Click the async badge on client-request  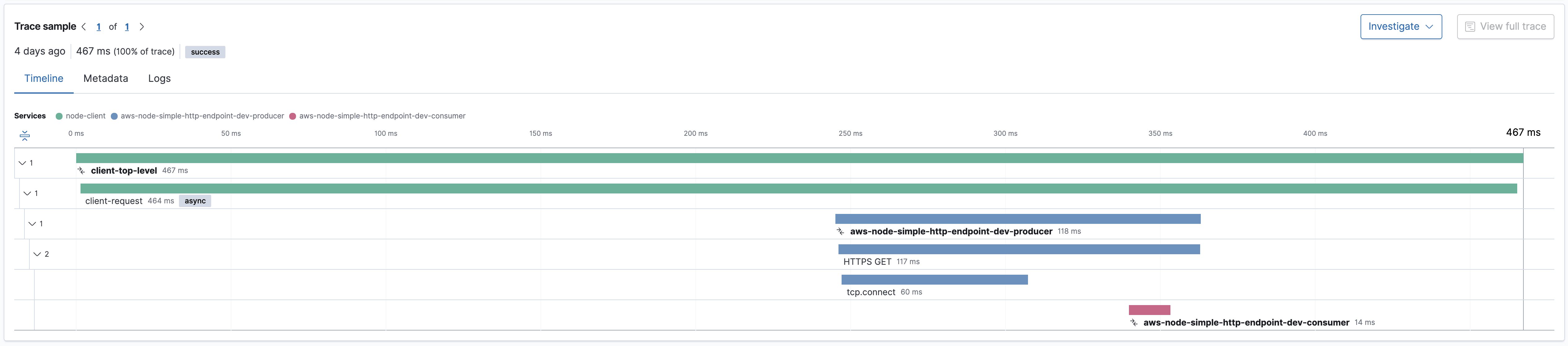tap(195, 200)
